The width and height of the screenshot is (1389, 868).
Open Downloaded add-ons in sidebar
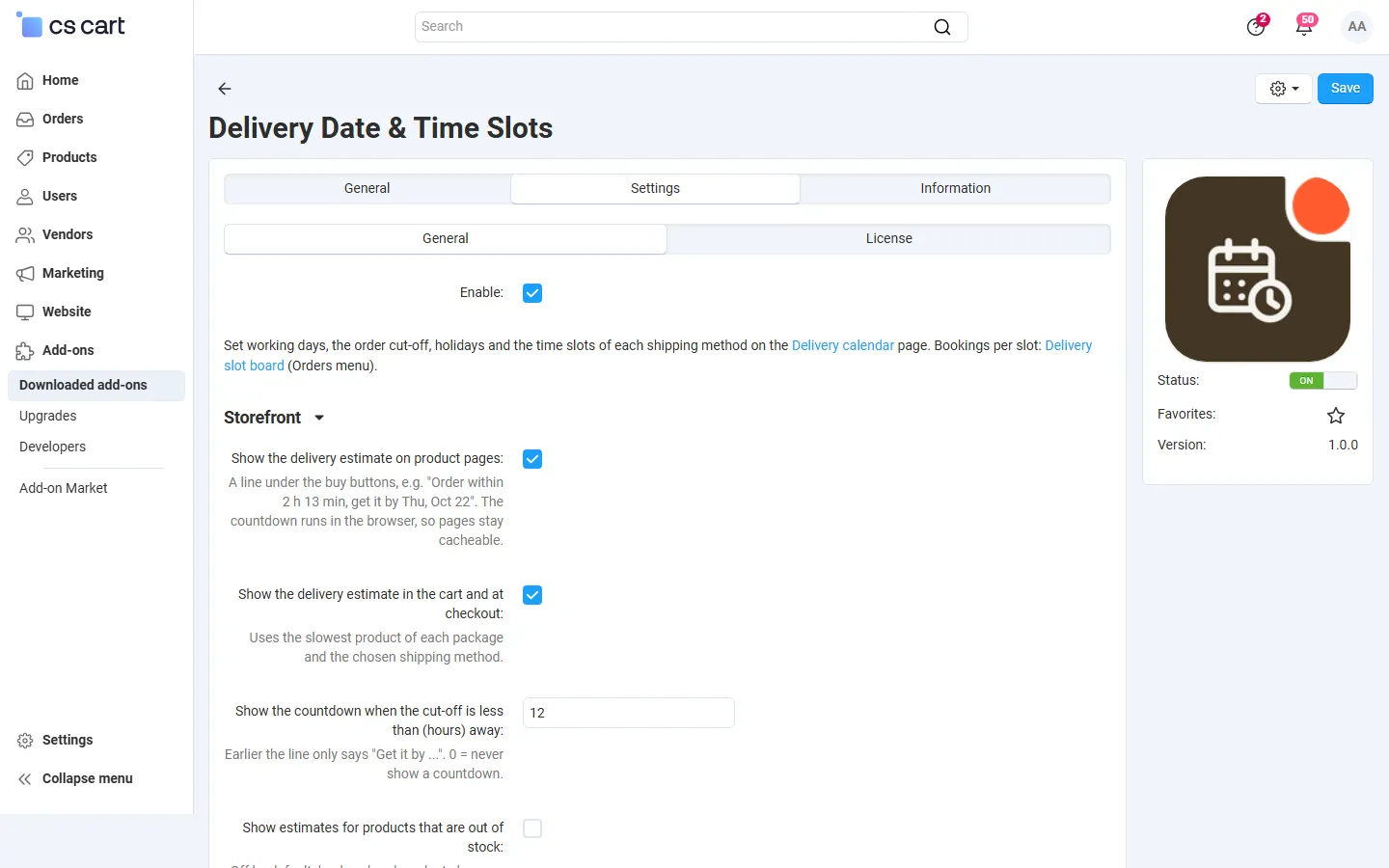point(96,386)
